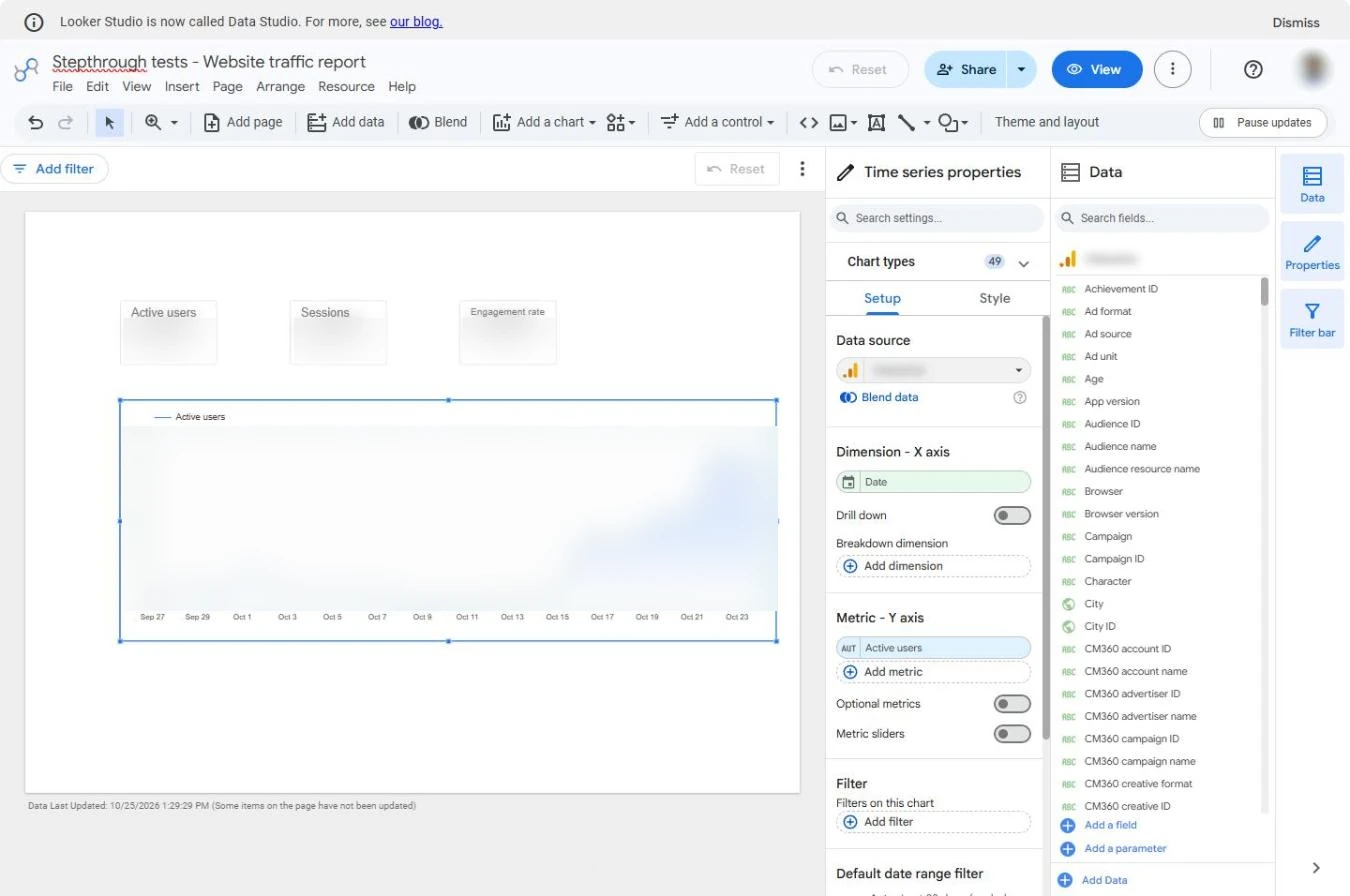Open the help question mark icon

pyautogui.click(x=1253, y=69)
